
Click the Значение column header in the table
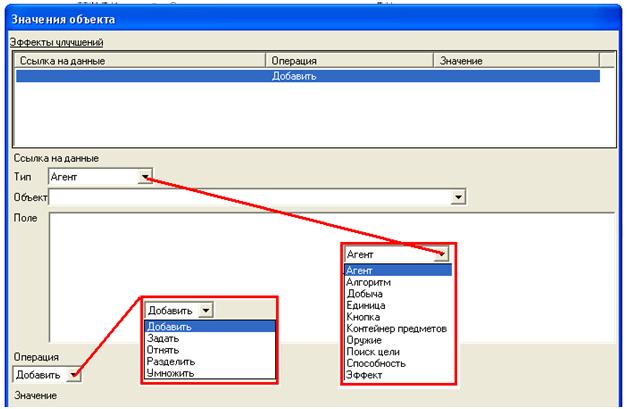click(517, 61)
